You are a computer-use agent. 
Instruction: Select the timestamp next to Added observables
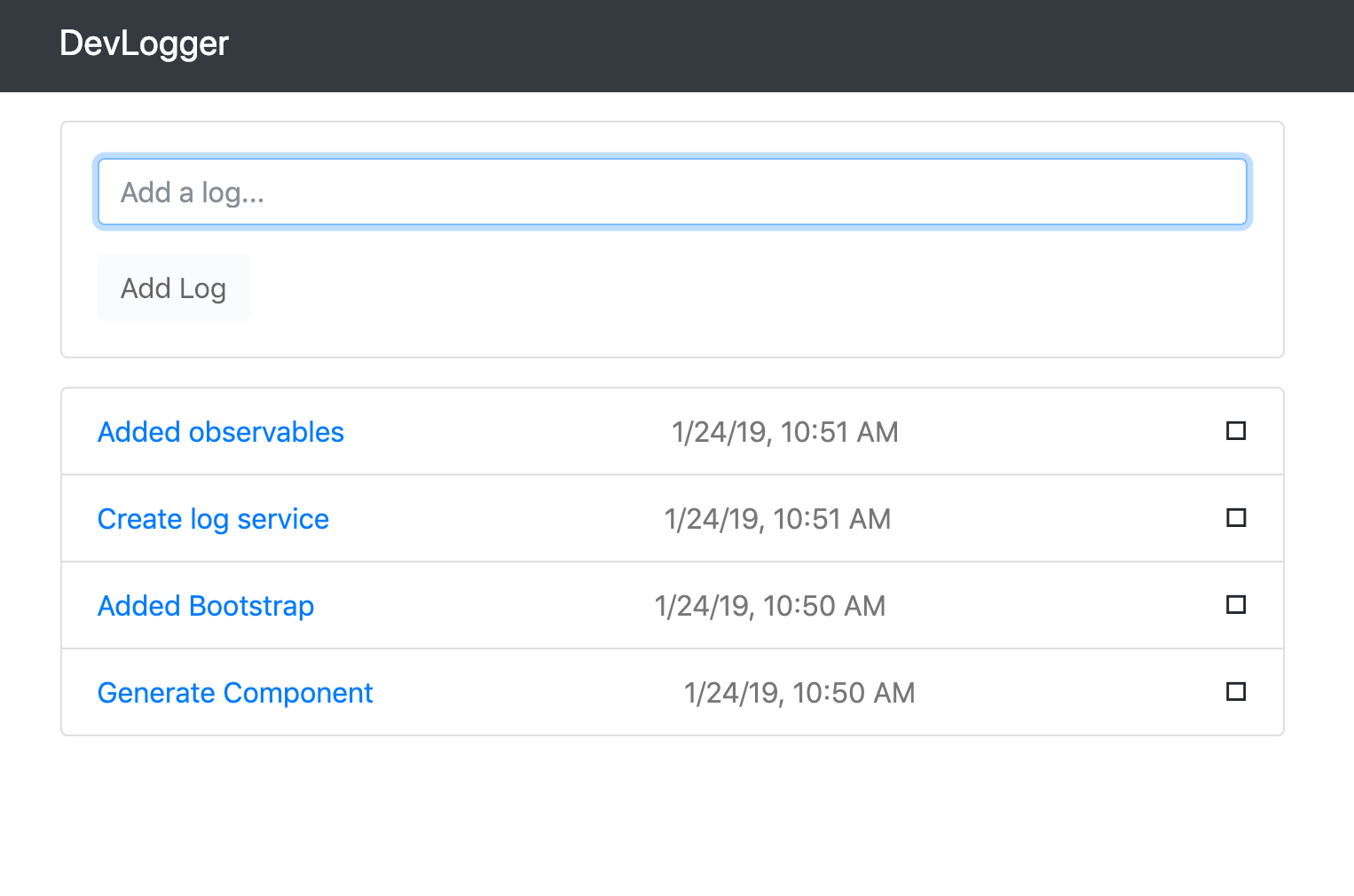(x=785, y=432)
